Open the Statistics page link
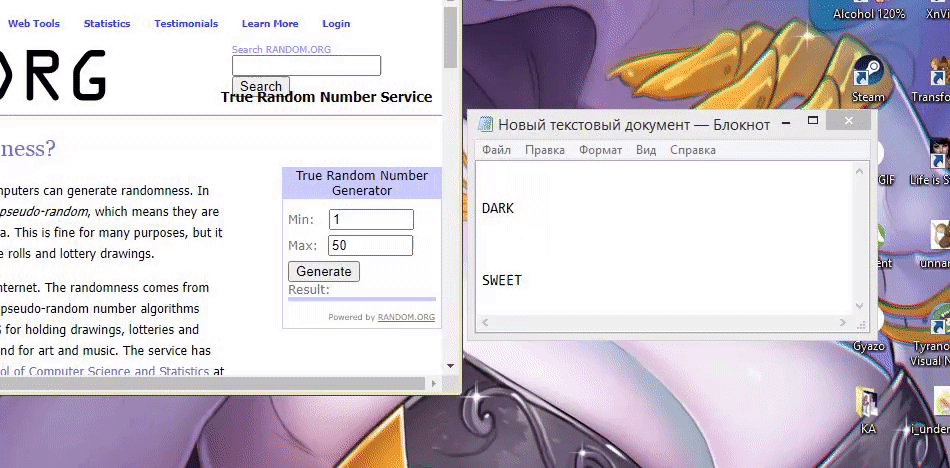This screenshot has width=950, height=468. click(107, 24)
